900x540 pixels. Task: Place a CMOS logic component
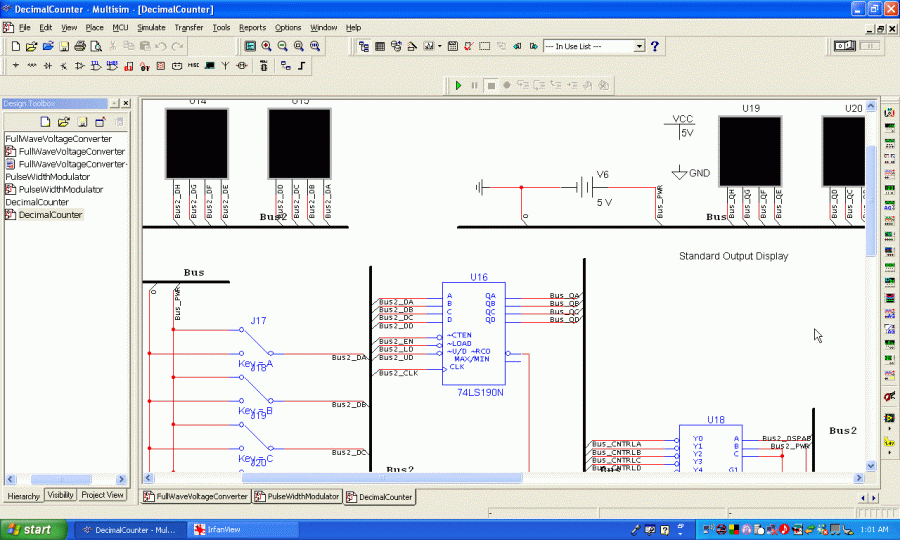point(112,66)
